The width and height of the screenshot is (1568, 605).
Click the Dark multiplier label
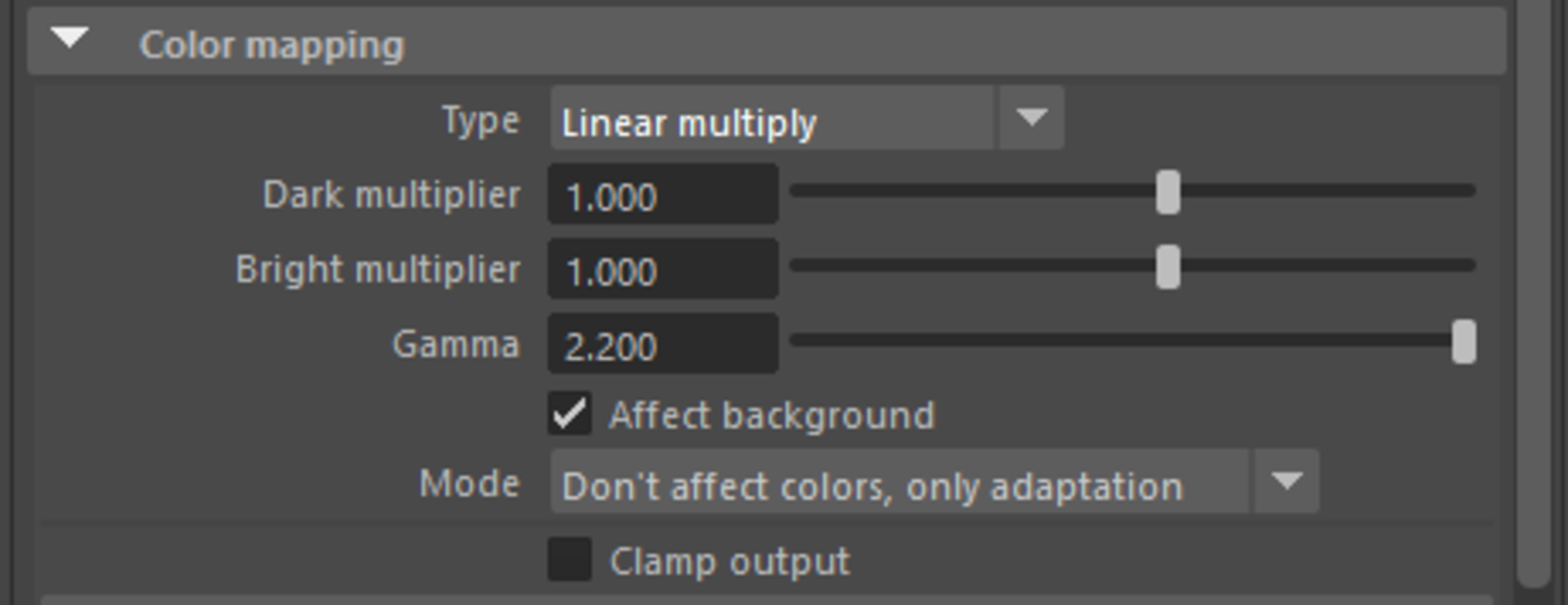[391, 195]
